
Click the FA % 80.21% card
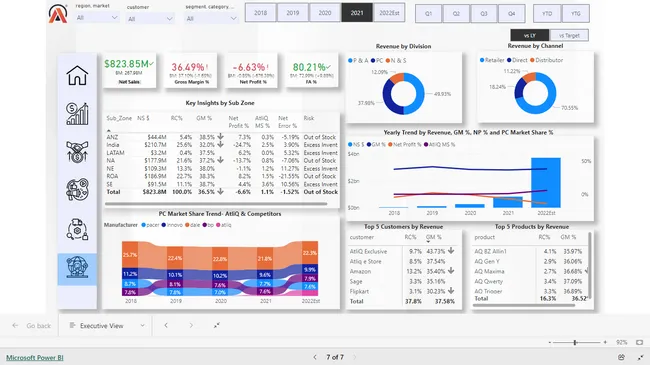coord(312,71)
